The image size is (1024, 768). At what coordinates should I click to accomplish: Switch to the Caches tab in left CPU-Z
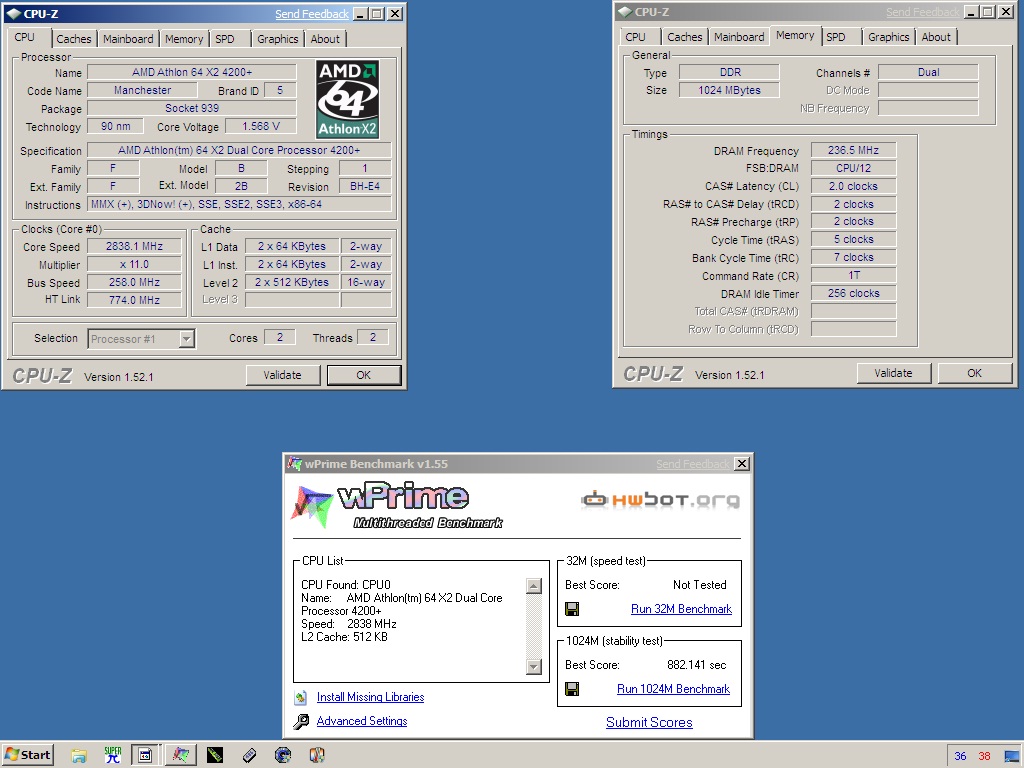pos(74,39)
